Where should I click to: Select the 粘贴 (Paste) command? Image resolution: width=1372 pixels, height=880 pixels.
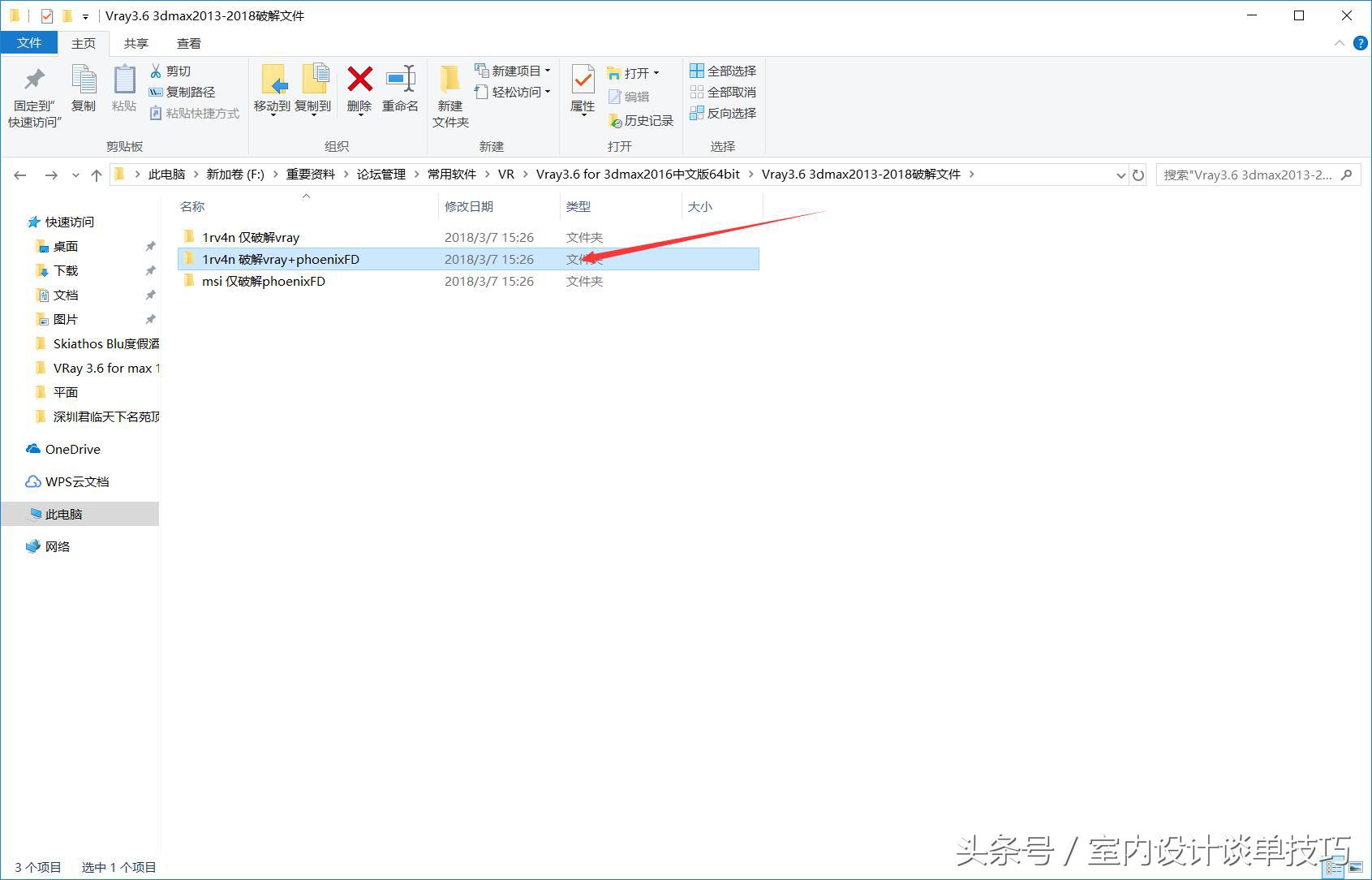coord(123,89)
